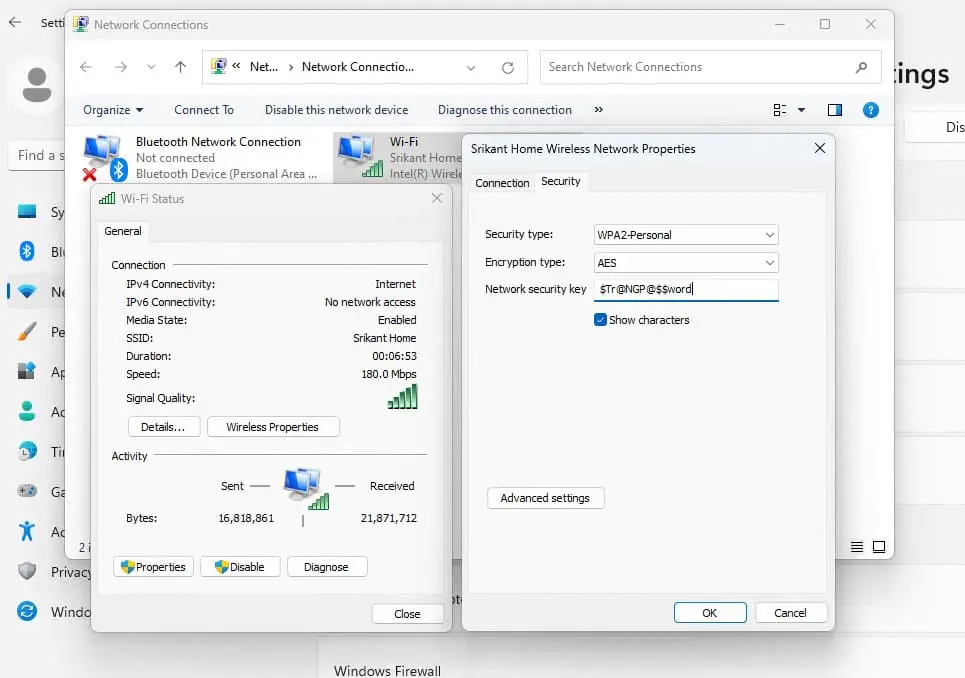This screenshot has height=678, width=965.
Task: Uncheck the Show characters checkbox
Action: click(601, 320)
